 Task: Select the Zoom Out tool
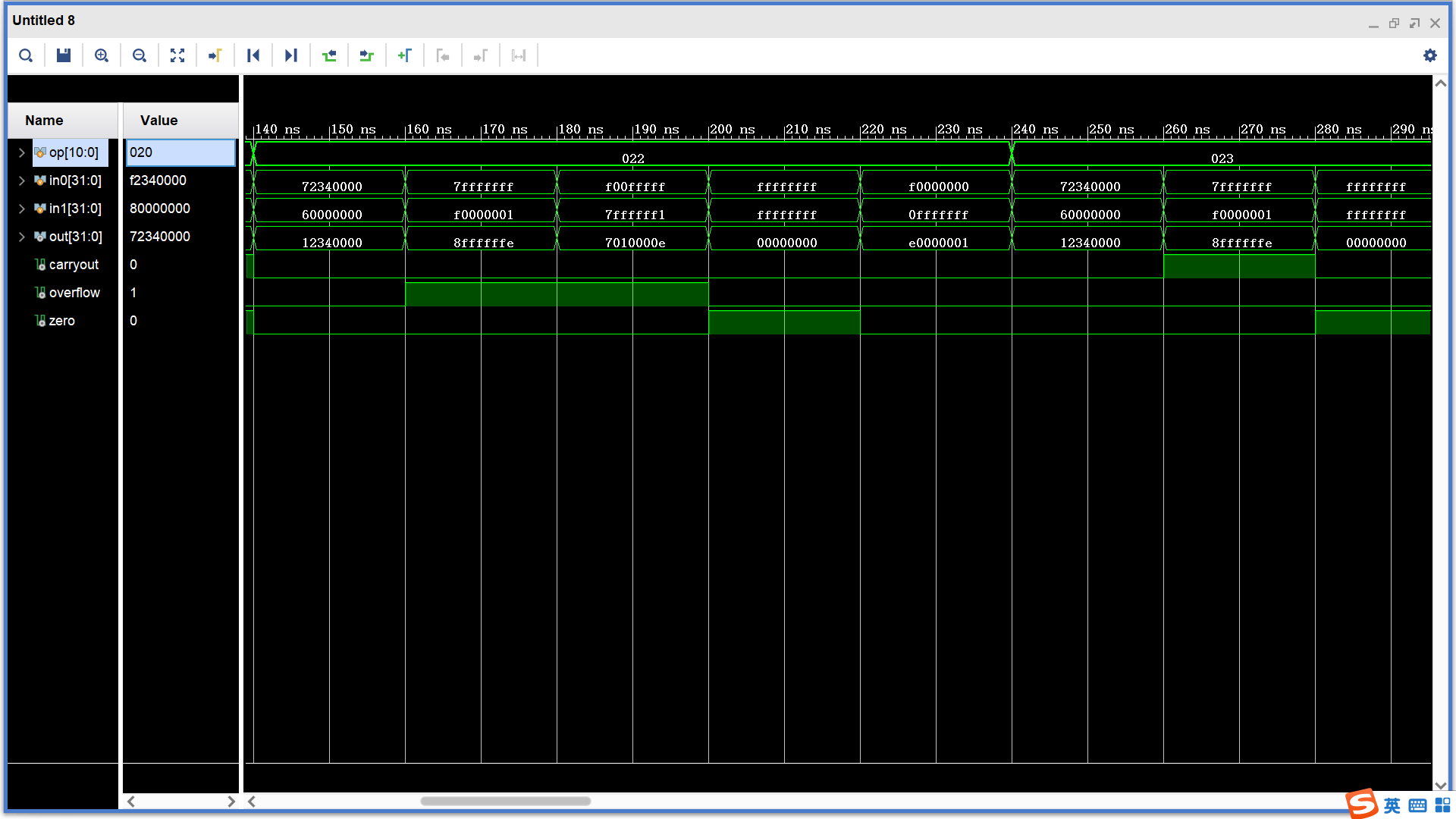click(140, 55)
